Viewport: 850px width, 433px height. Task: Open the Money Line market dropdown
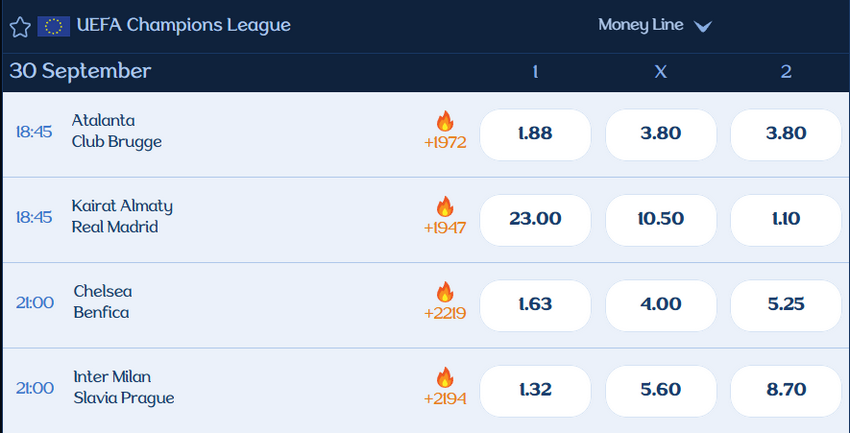[640, 25]
